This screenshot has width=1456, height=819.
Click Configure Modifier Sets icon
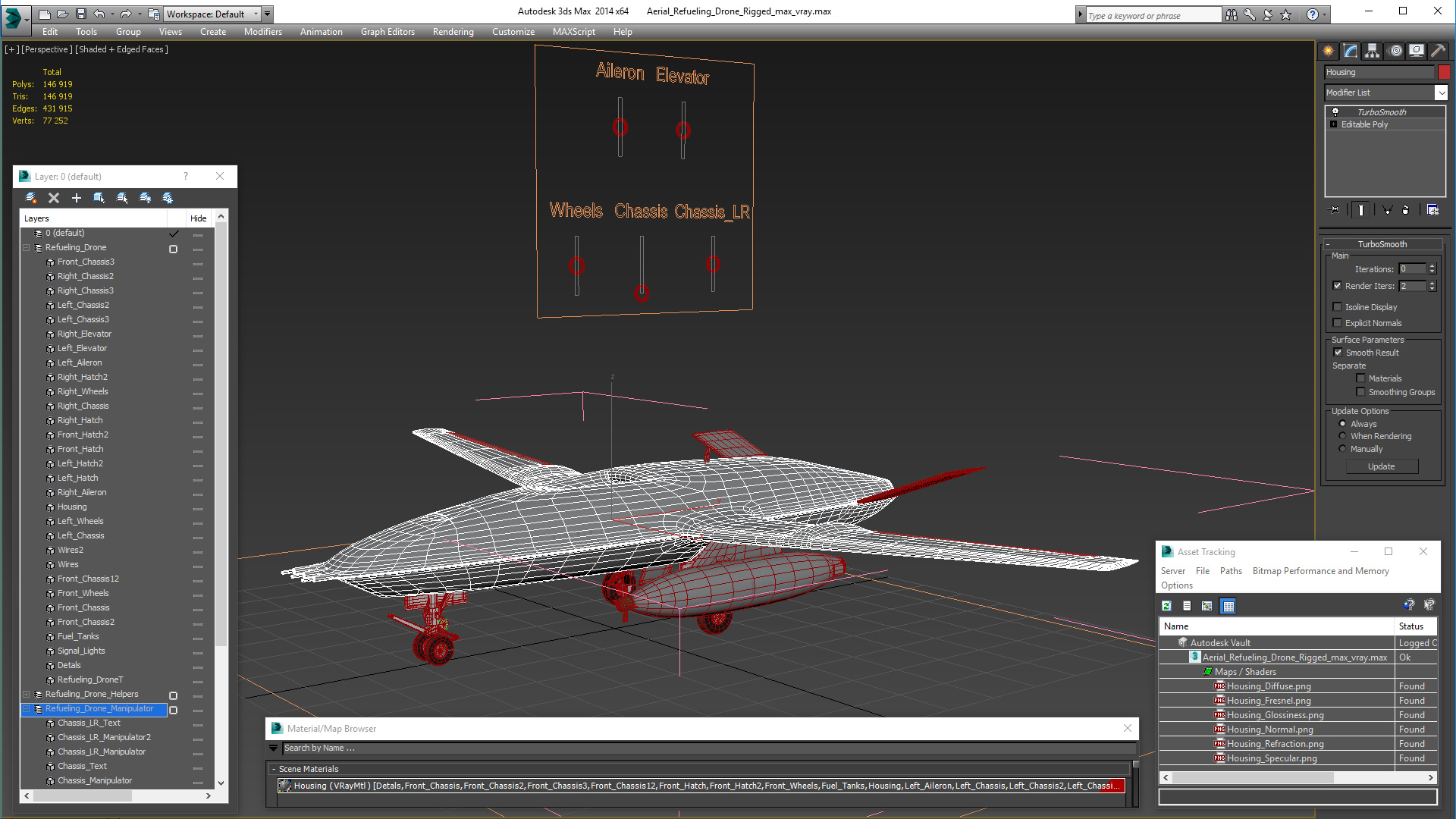[x=1432, y=210]
